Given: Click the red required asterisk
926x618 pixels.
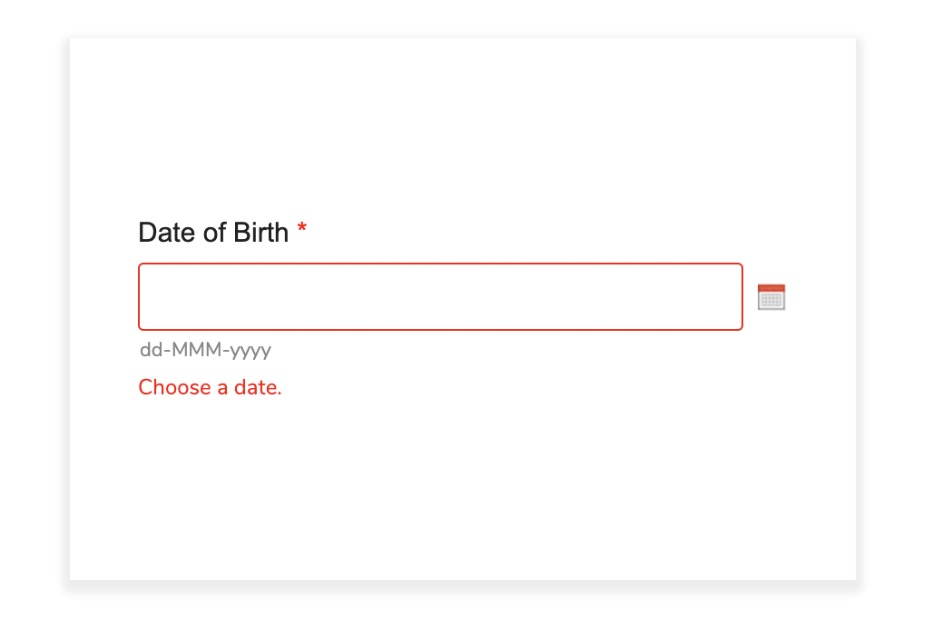Looking at the screenshot, I should (302, 231).
